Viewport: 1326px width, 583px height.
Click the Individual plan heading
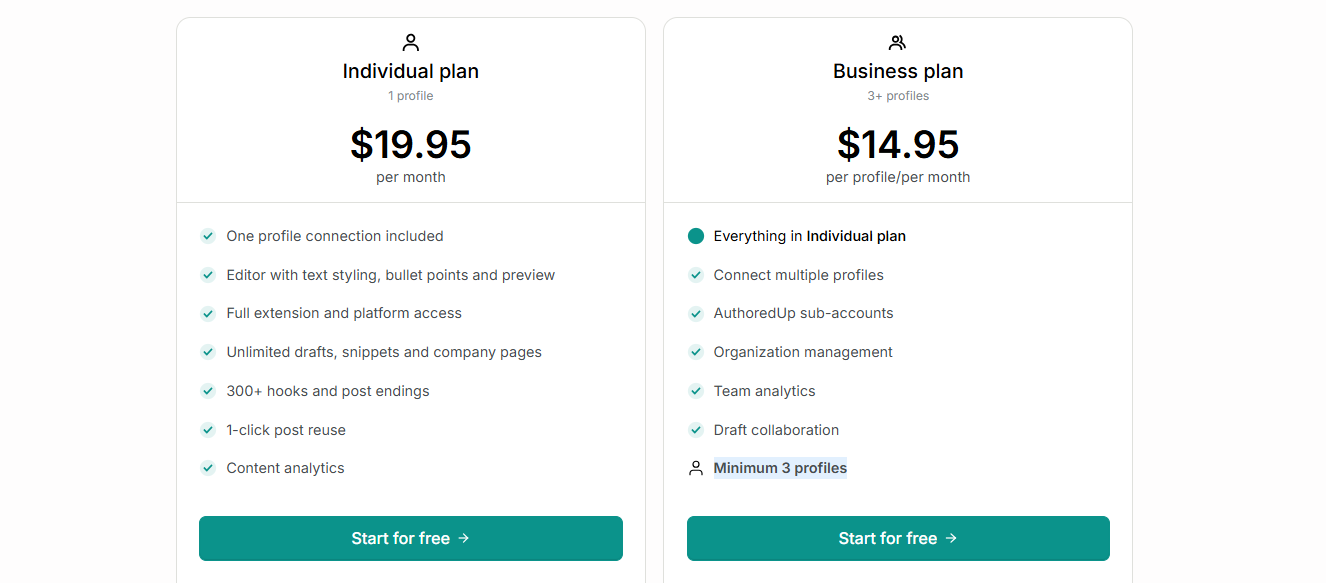click(410, 71)
